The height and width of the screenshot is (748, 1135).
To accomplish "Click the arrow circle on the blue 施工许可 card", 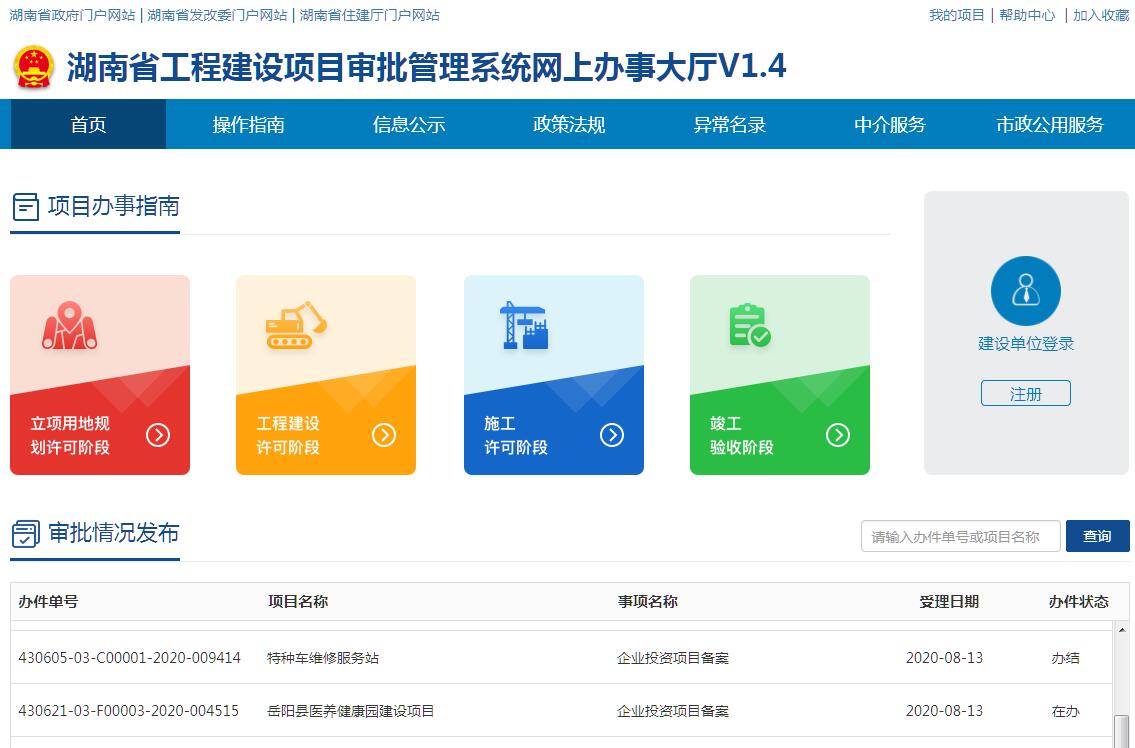I will (x=612, y=435).
